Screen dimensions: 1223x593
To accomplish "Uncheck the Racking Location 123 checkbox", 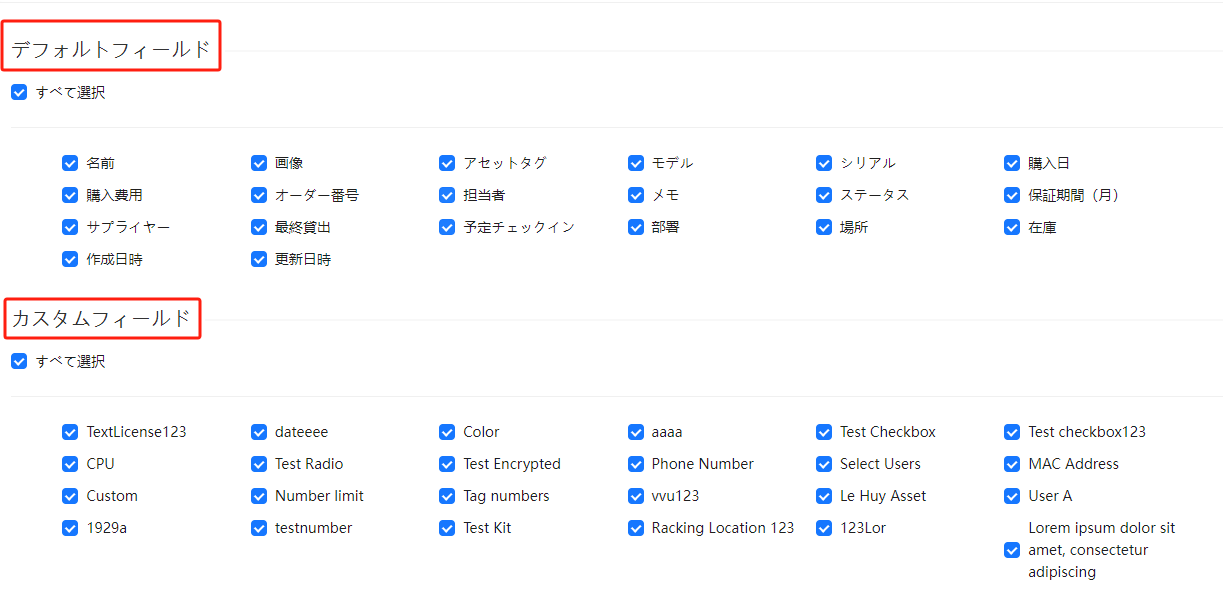I will 636,528.
